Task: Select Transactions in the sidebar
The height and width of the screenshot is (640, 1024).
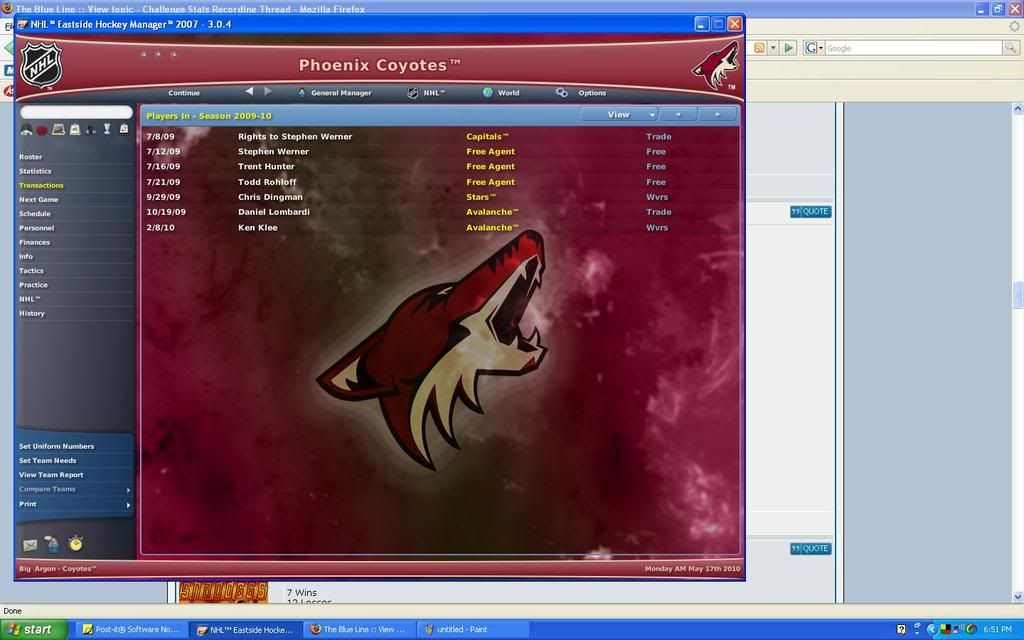Action: [x=41, y=185]
